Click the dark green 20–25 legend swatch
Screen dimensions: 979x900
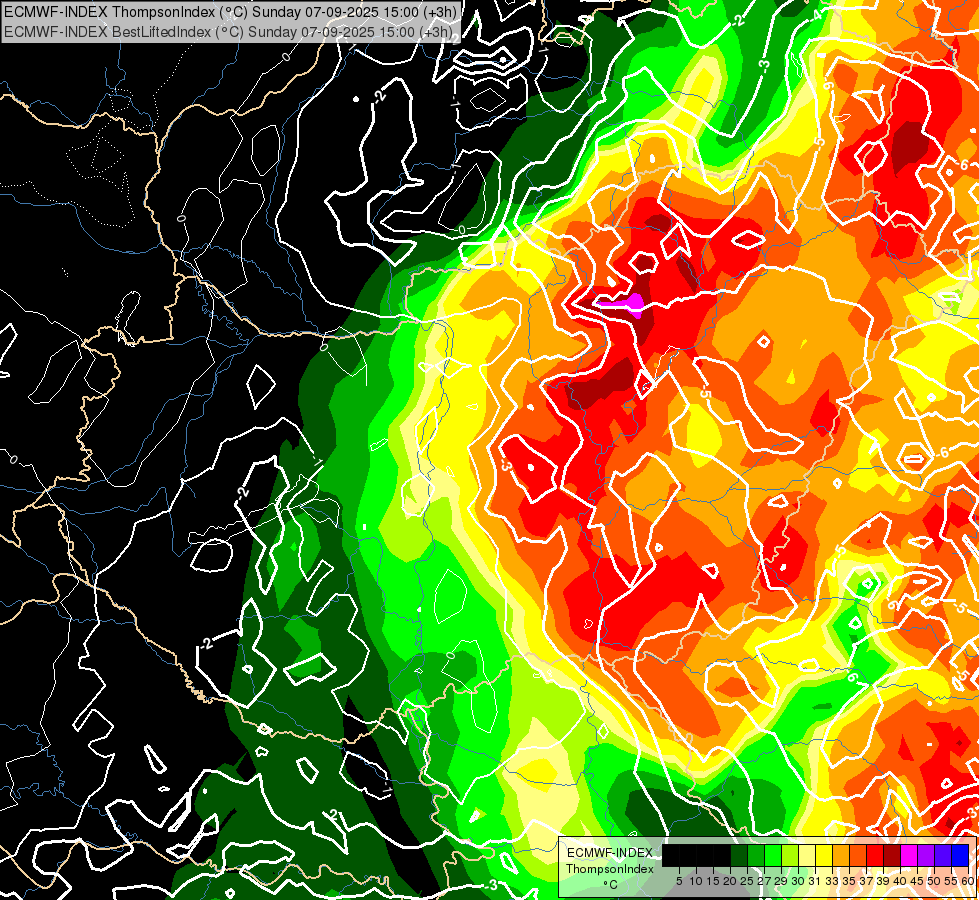point(739,855)
